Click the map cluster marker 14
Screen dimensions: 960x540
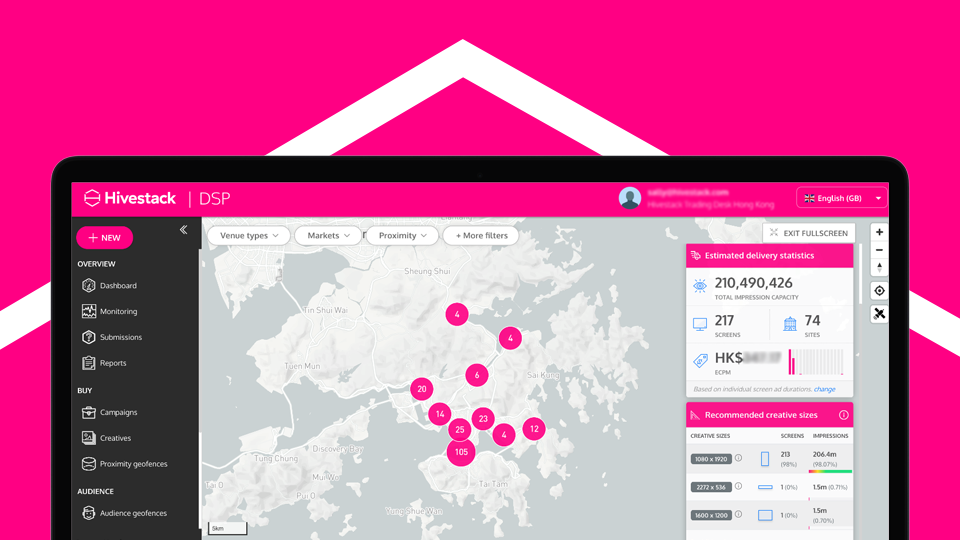pyautogui.click(x=440, y=414)
